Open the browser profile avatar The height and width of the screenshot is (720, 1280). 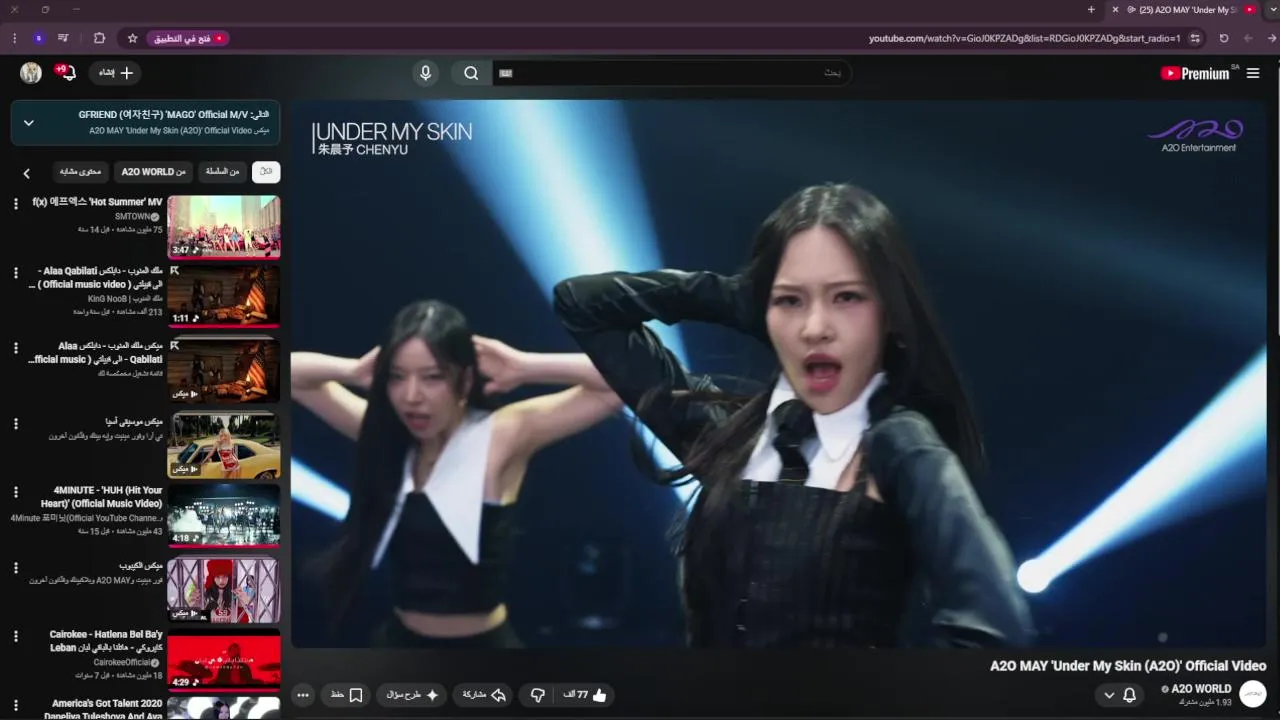point(38,38)
